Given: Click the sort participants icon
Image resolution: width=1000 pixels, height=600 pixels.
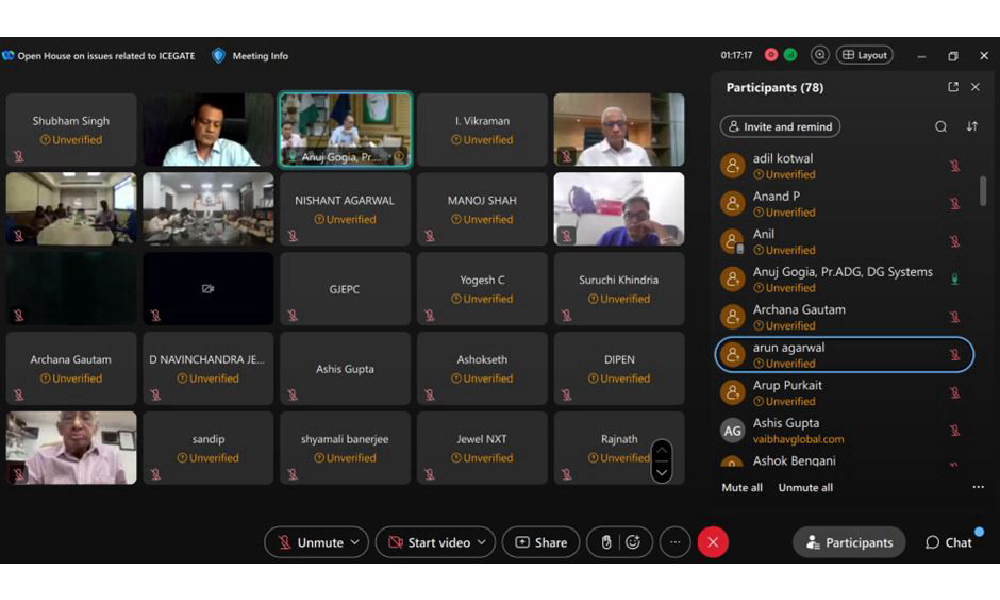Looking at the screenshot, I should click(x=972, y=127).
